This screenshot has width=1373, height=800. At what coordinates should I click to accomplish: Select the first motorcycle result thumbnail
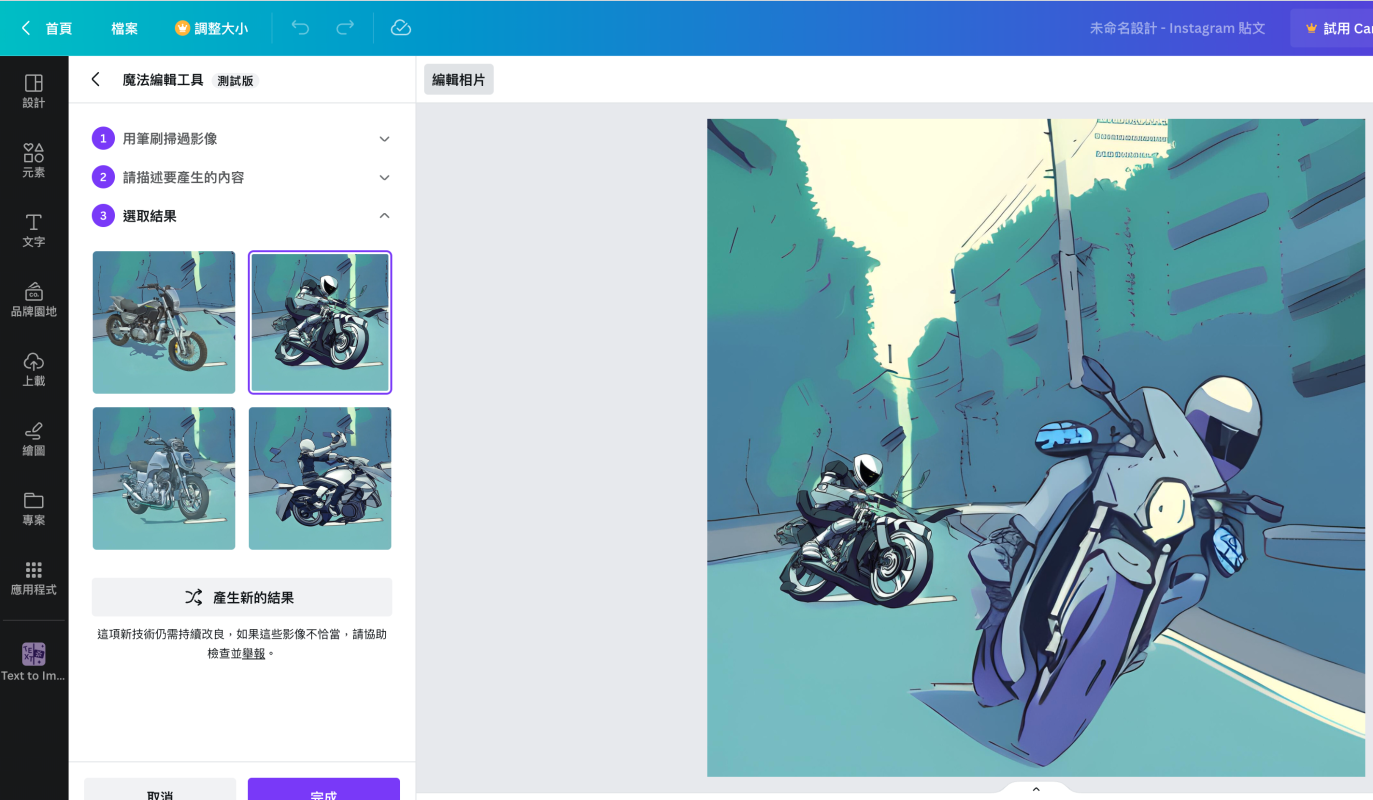coord(164,322)
